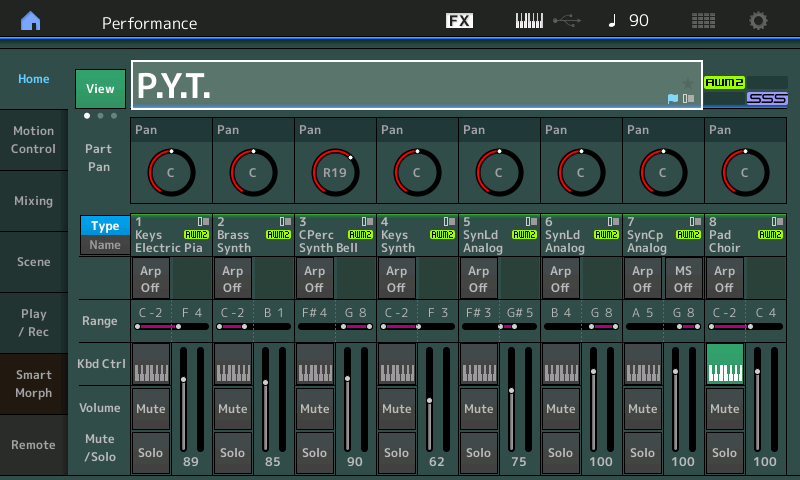The image size is (800, 480).
Task: Mute Part 3 CPerc Synth Bell
Action: tap(314, 408)
